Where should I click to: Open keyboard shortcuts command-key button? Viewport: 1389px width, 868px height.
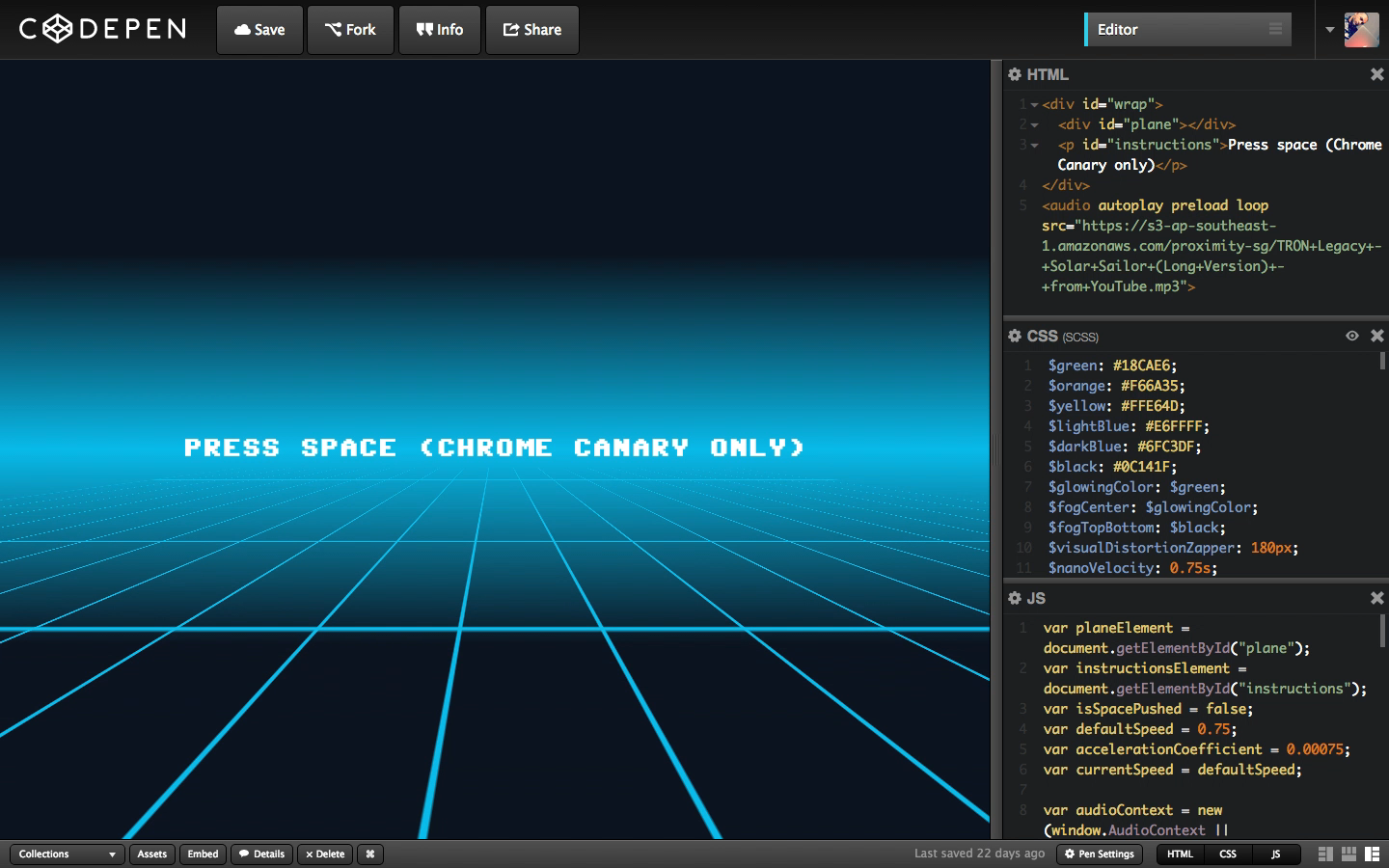370,854
